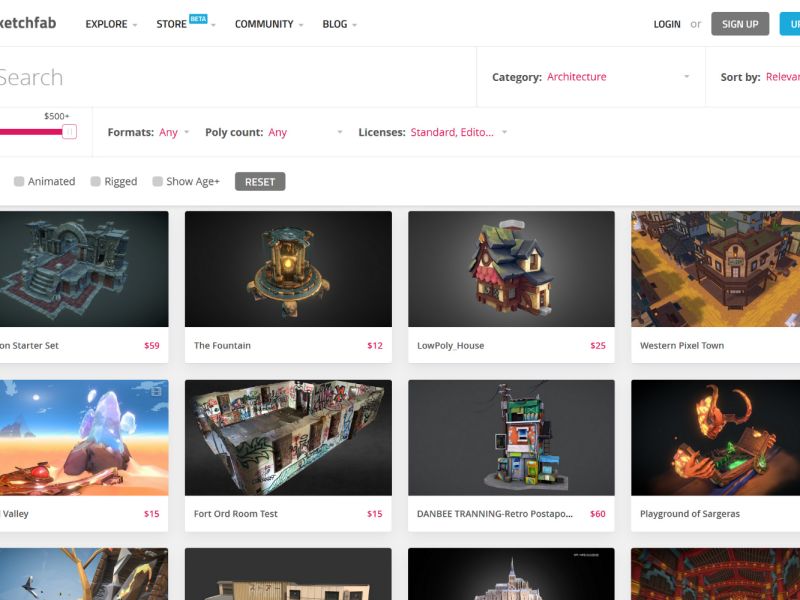The width and height of the screenshot is (800, 600).
Task: Click the STORE dropdown arrow
Action: [x=213, y=24]
